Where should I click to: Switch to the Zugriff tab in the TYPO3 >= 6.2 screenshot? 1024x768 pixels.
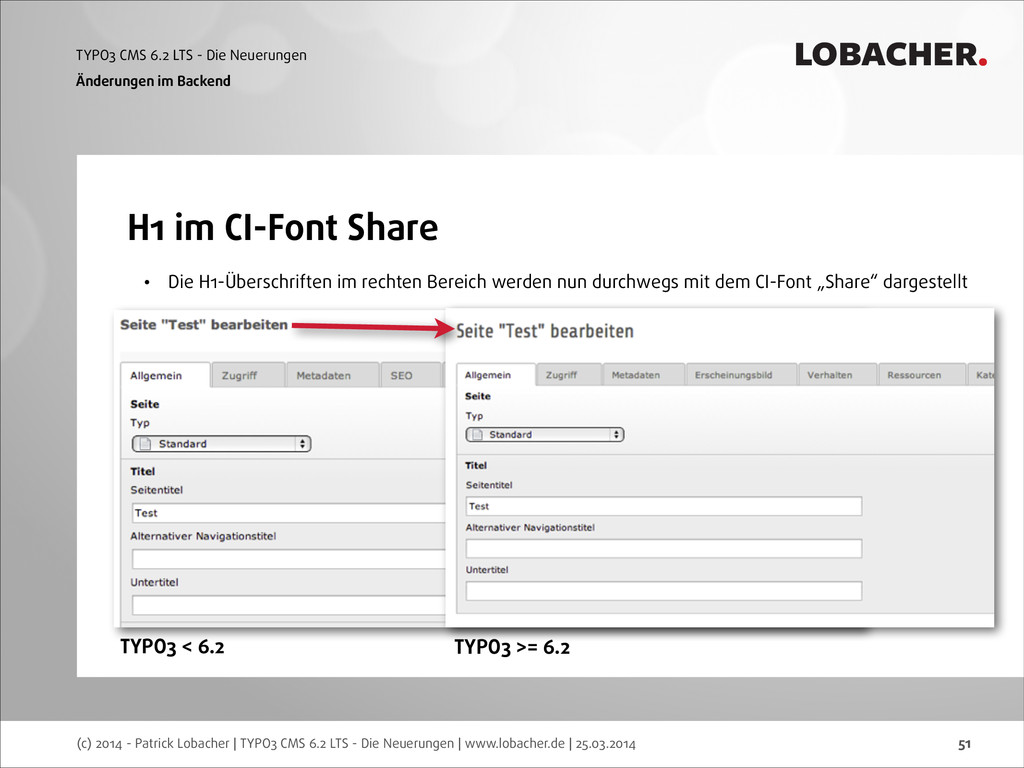(x=569, y=375)
